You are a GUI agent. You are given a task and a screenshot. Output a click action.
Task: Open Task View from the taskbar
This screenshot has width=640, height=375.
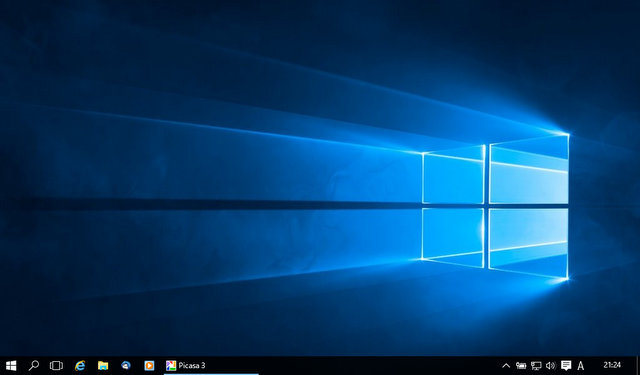click(56, 366)
